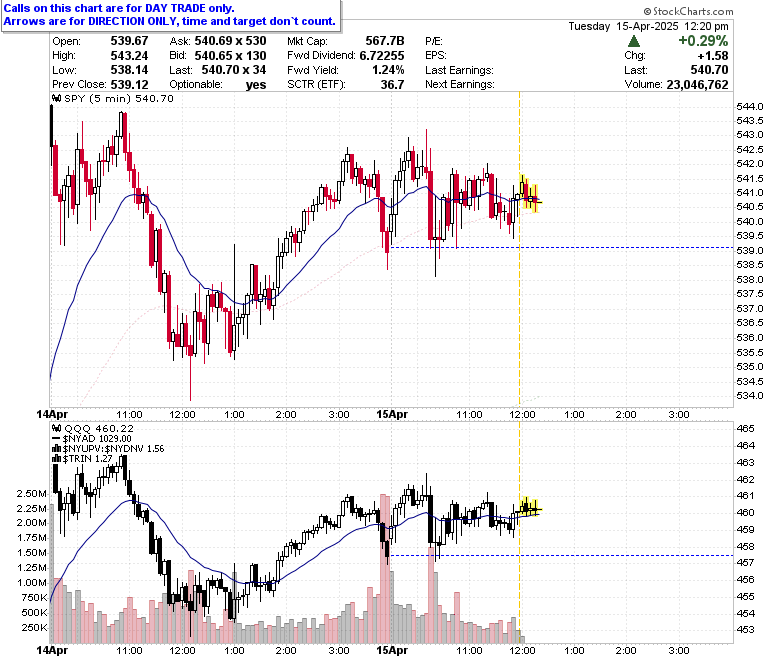The image size is (780, 659).
Task: Click the Fwd Yield value 1.24%
Action: pos(388,70)
